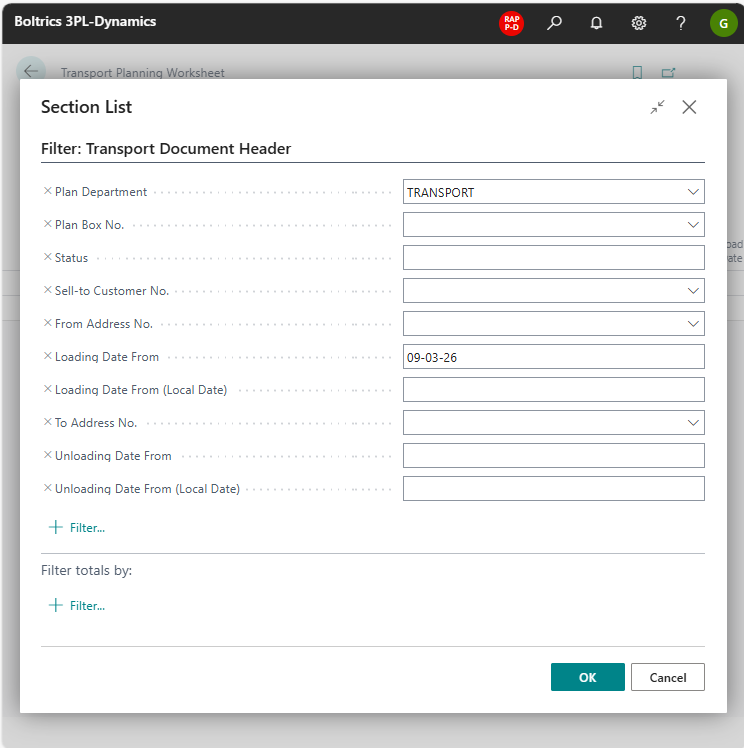
Task: Open the Sell-to Customer No. dropdown
Action: pyautogui.click(x=693, y=291)
